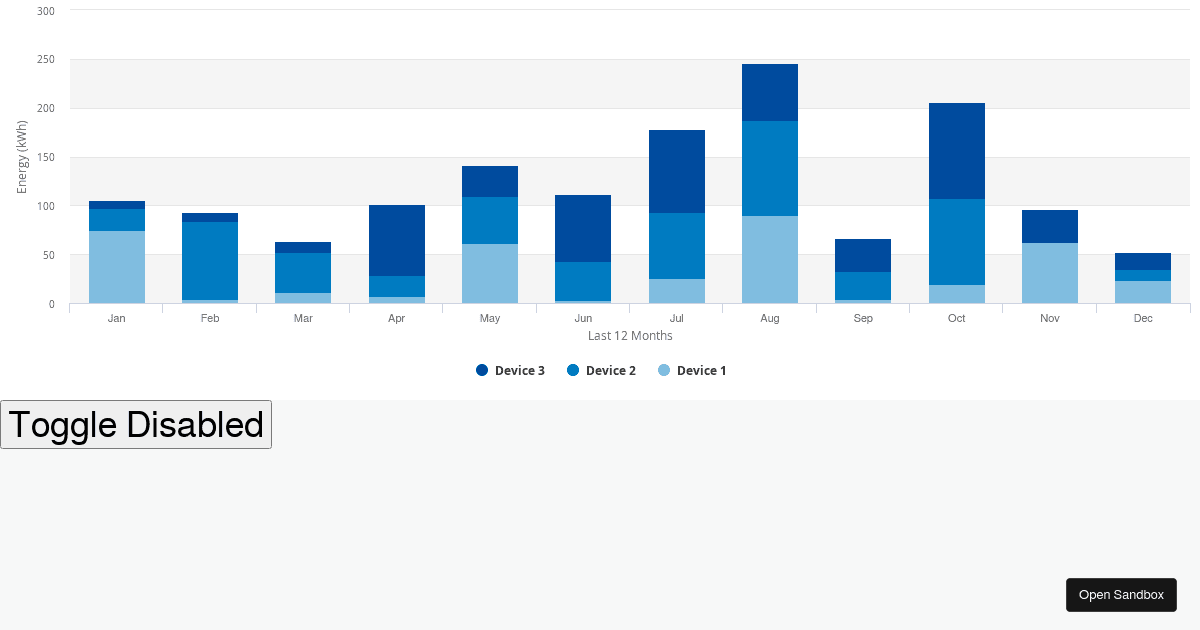Click the Device 1 segment in Dec bar
This screenshot has height=630, width=1200.
(1143, 292)
